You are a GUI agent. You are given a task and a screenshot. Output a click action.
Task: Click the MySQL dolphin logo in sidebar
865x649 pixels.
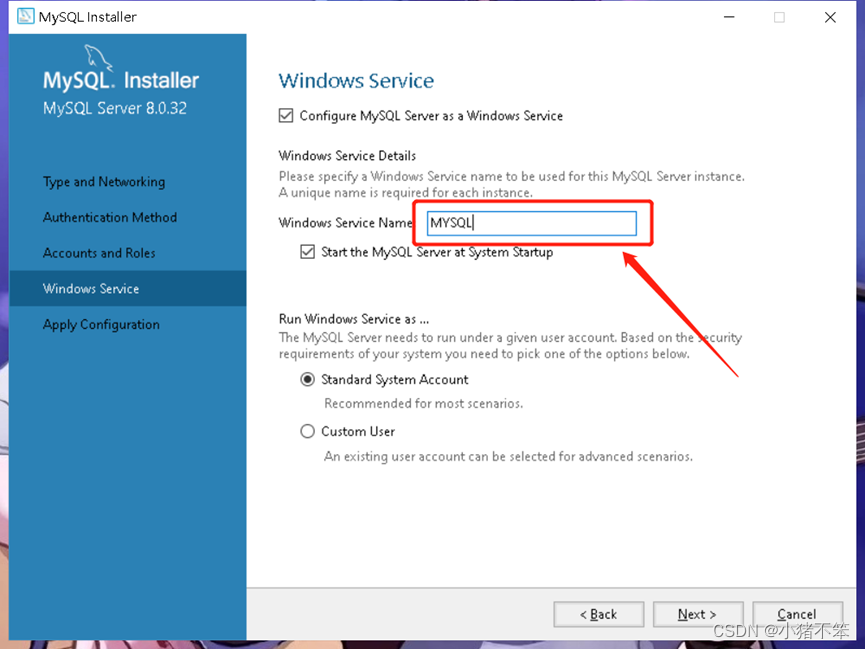[x=98, y=58]
